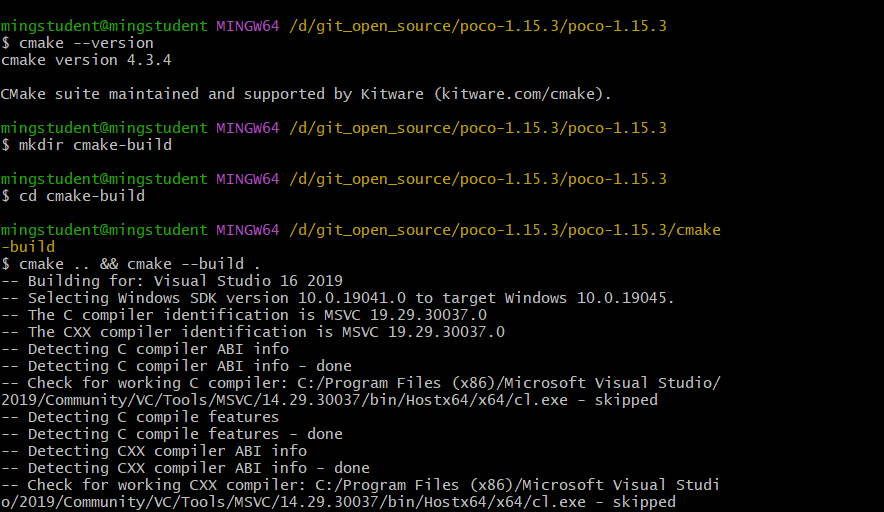Click the first mingstudent@mingstudent prompt text

104,27
